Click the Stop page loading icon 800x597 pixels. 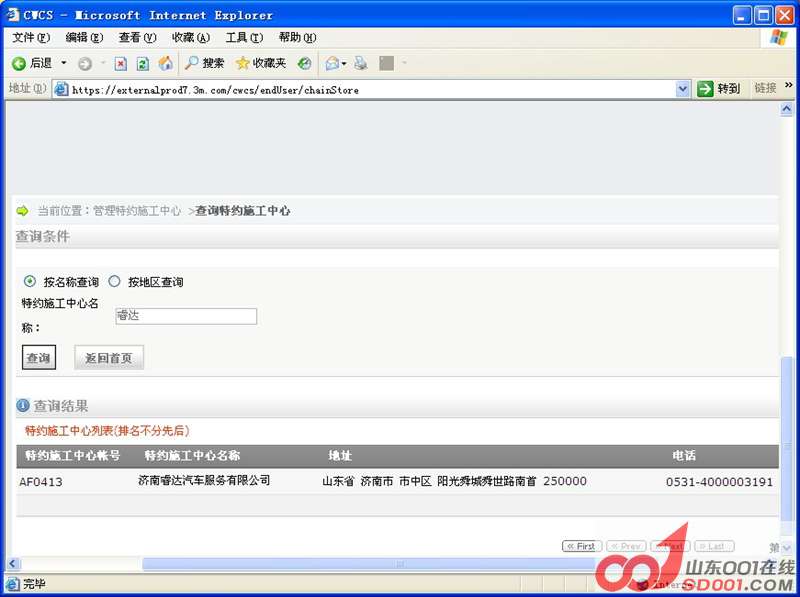120,63
